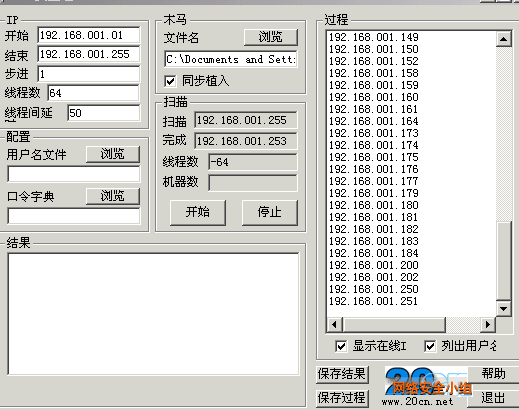Click the 保存过程 button
Image resolution: width=519 pixels, height=410 pixels.
click(342, 398)
